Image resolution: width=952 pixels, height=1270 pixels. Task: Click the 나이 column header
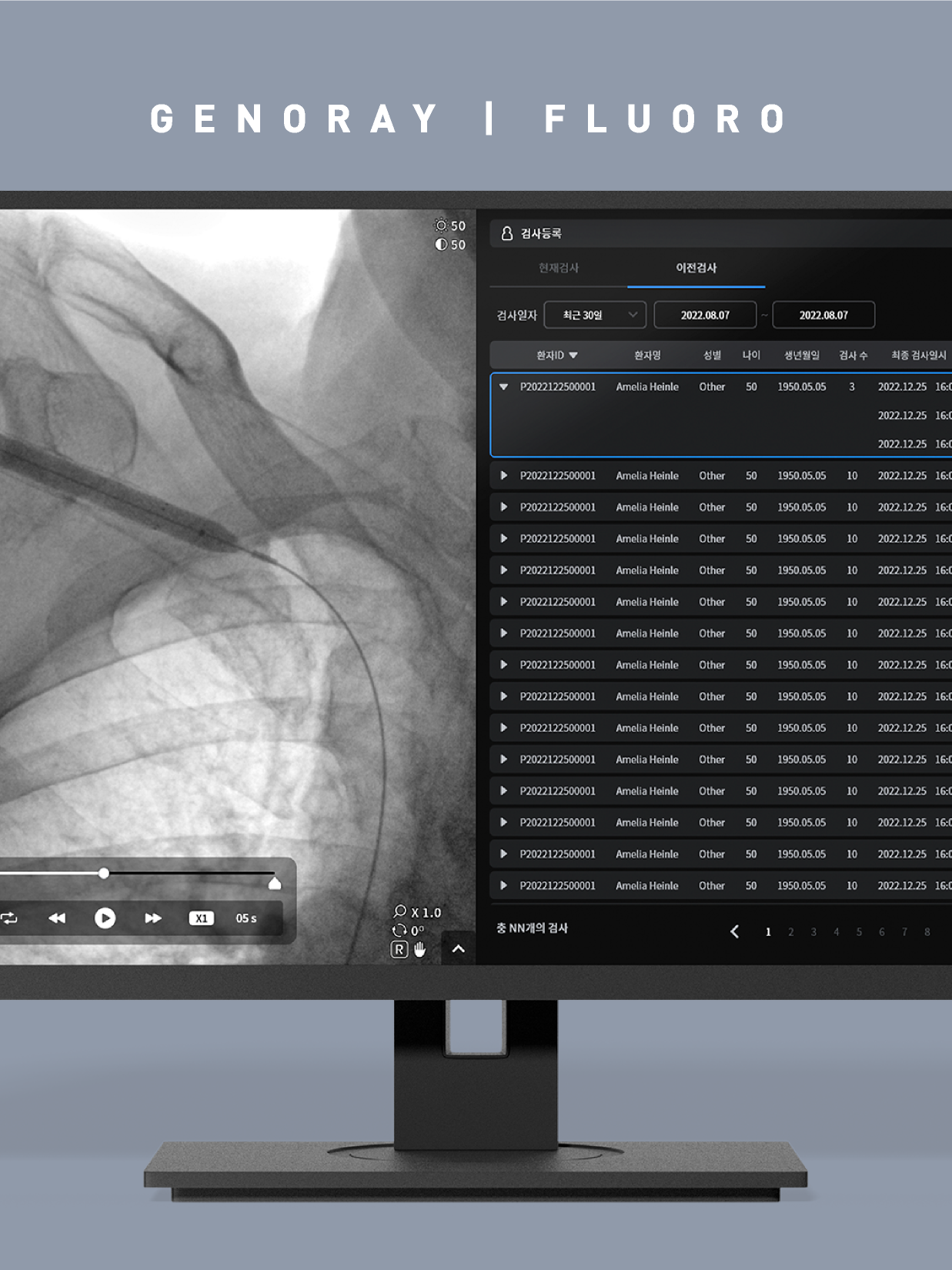pyautogui.click(x=751, y=355)
